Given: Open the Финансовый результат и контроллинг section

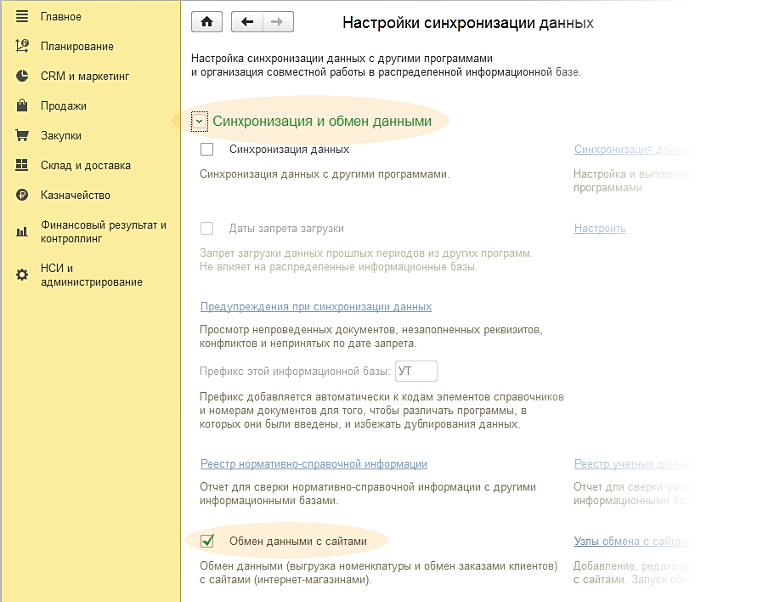Looking at the screenshot, I should (x=103, y=232).
